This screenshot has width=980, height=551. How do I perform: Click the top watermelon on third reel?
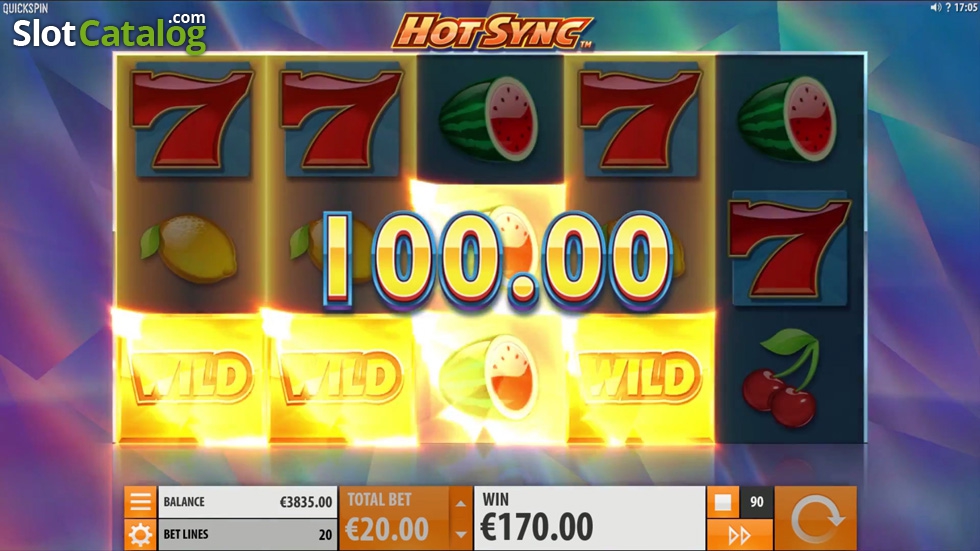[x=489, y=119]
